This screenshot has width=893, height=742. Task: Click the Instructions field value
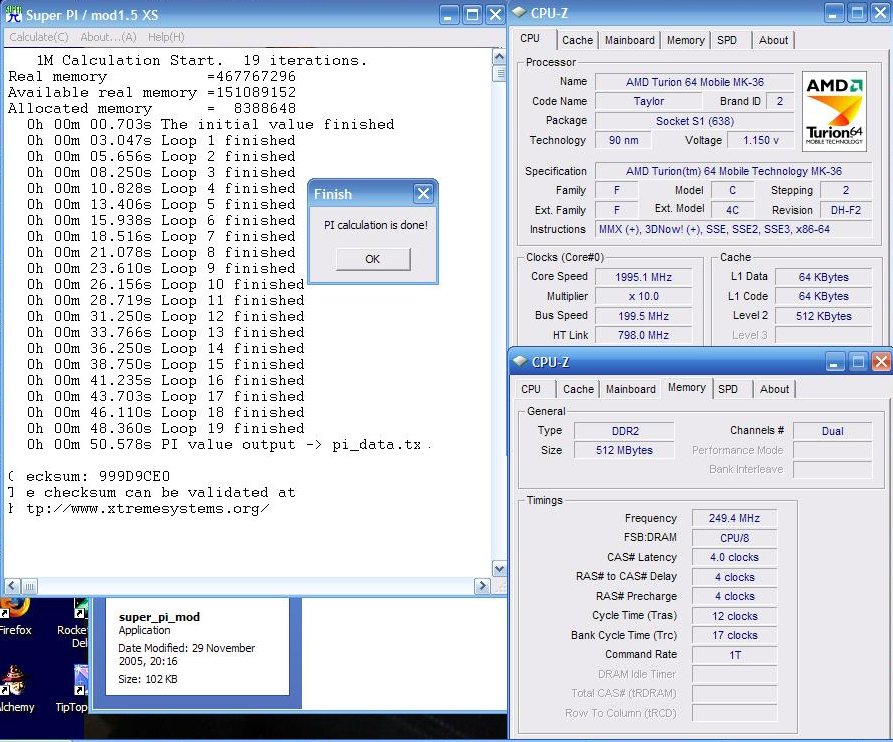734,229
